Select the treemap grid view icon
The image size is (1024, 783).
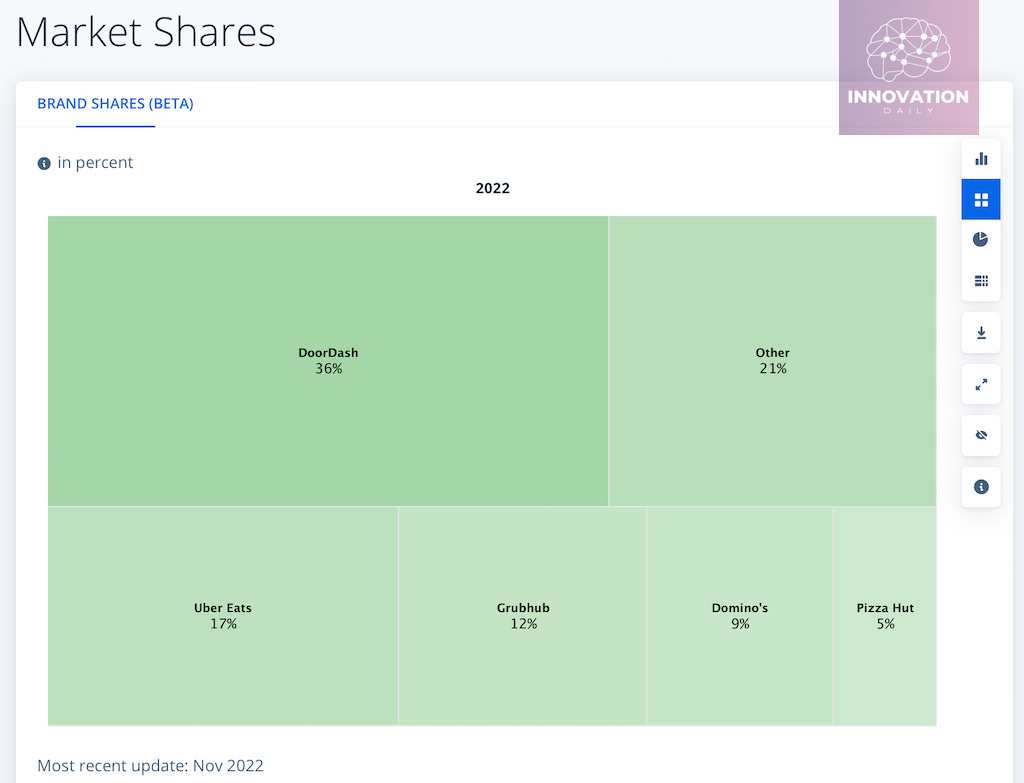[981, 199]
